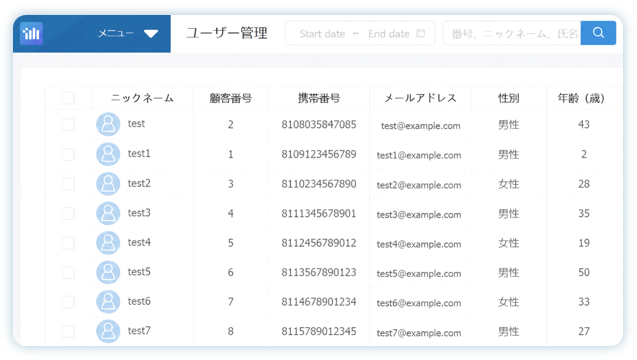The width and height of the screenshot is (637, 360).
Task: Click the bar-chart app logo icon
Action: 31,33
